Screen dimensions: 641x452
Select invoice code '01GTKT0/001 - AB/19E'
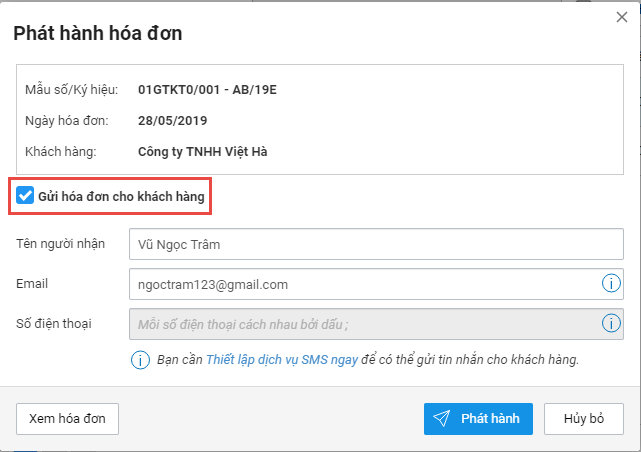207,90
